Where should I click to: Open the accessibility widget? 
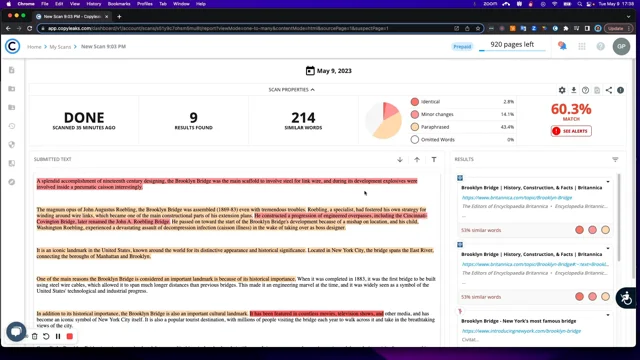(627, 298)
